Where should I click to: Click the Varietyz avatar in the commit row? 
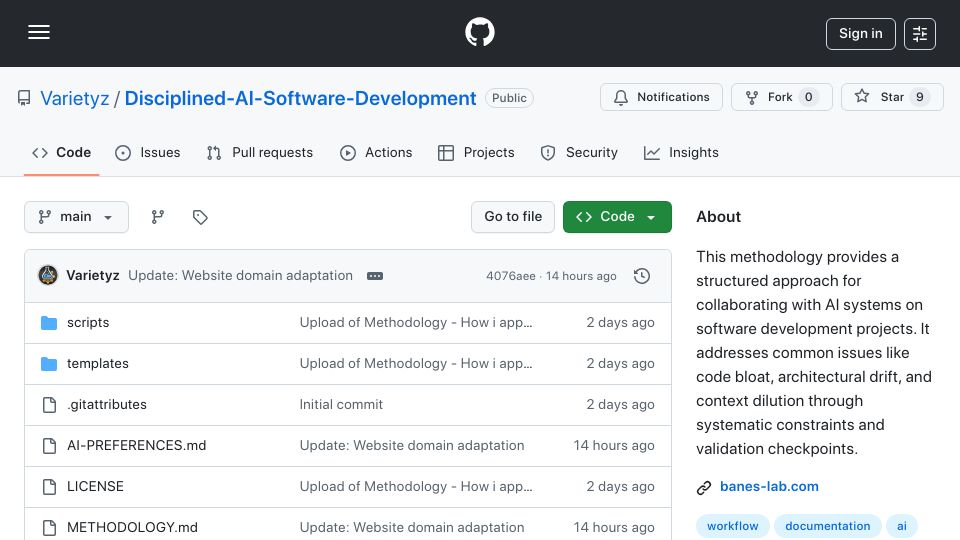coord(48,276)
